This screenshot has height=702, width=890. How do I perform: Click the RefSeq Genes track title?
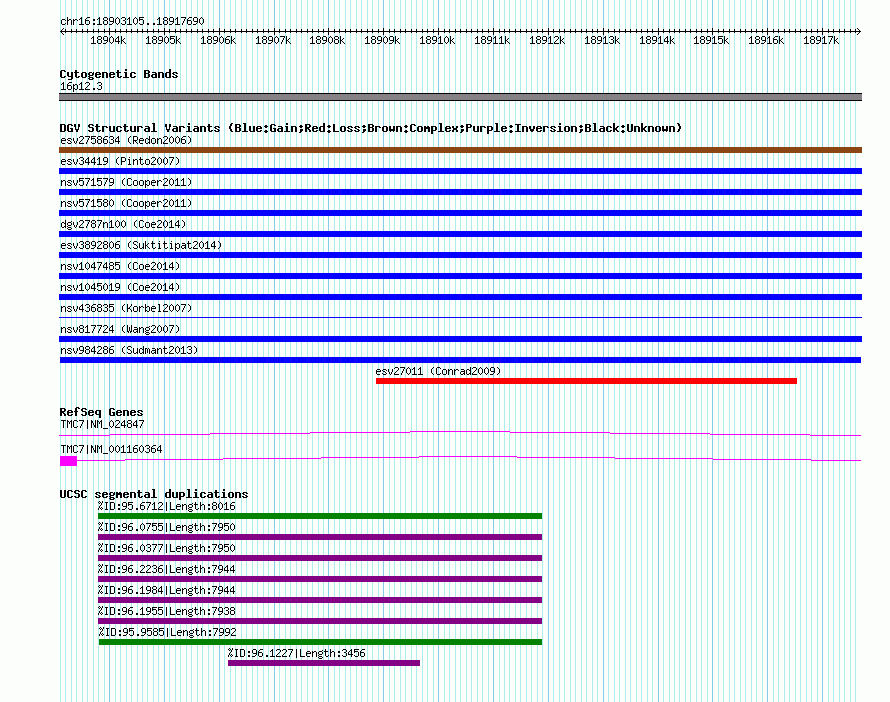point(101,412)
